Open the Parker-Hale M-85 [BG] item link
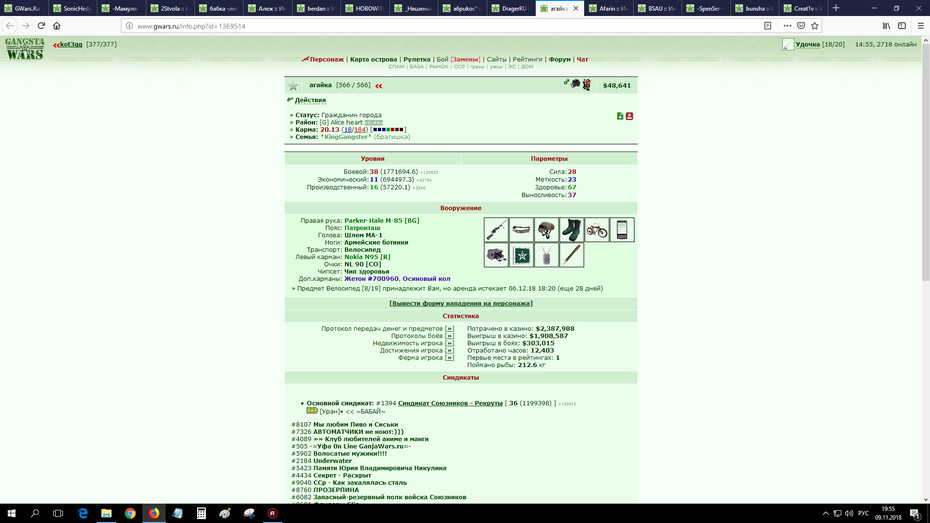Screen dimensions: 930x523 [381, 221]
